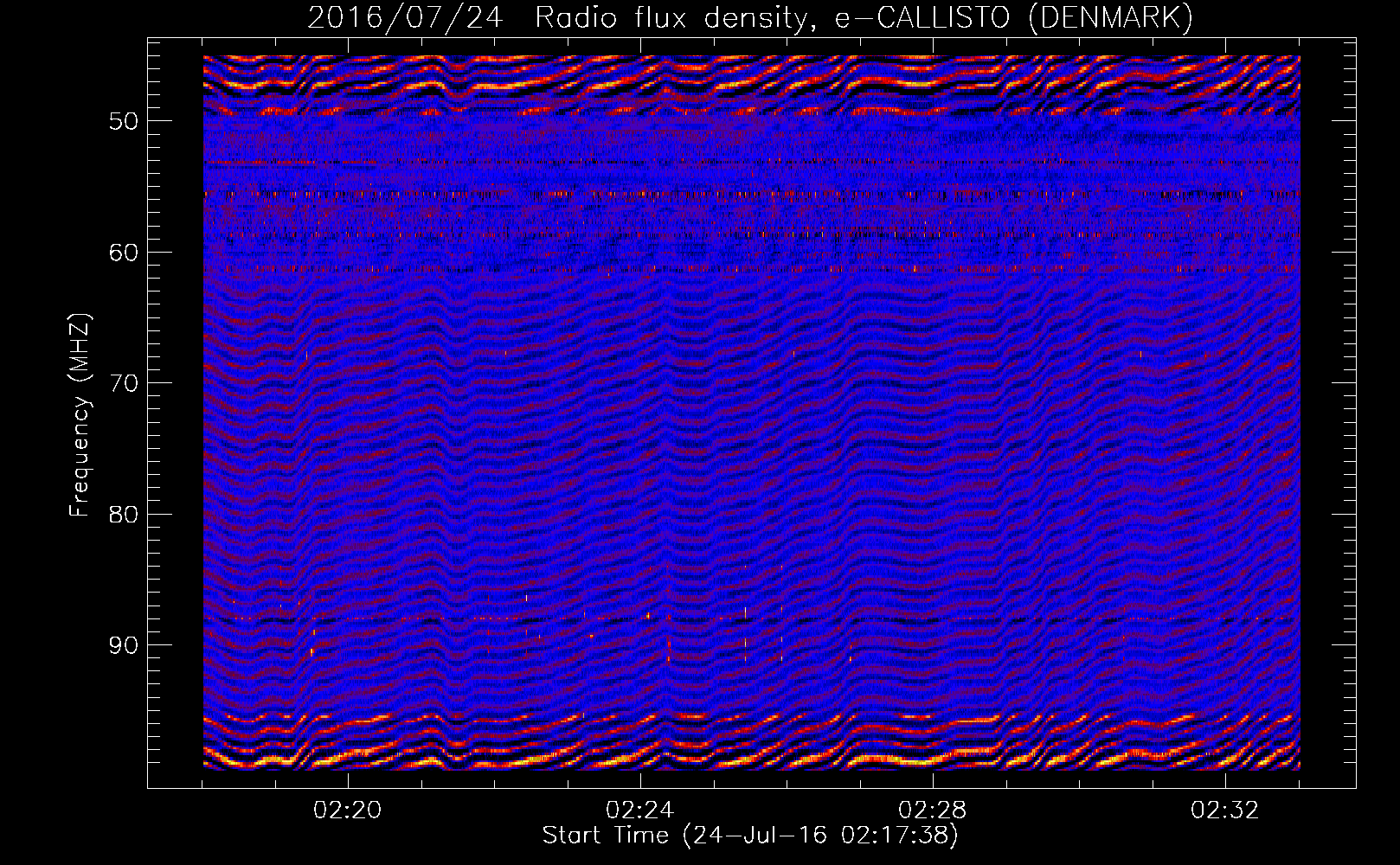The width and height of the screenshot is (1400, 865).
Task: Click the 02:32 time tick label
Action: [1225, 811]
